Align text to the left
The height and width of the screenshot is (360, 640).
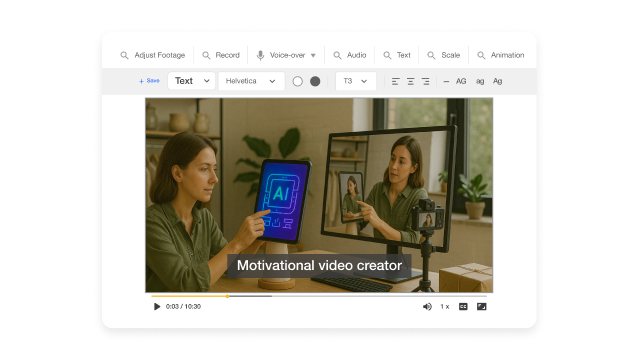tap(396, 81)
